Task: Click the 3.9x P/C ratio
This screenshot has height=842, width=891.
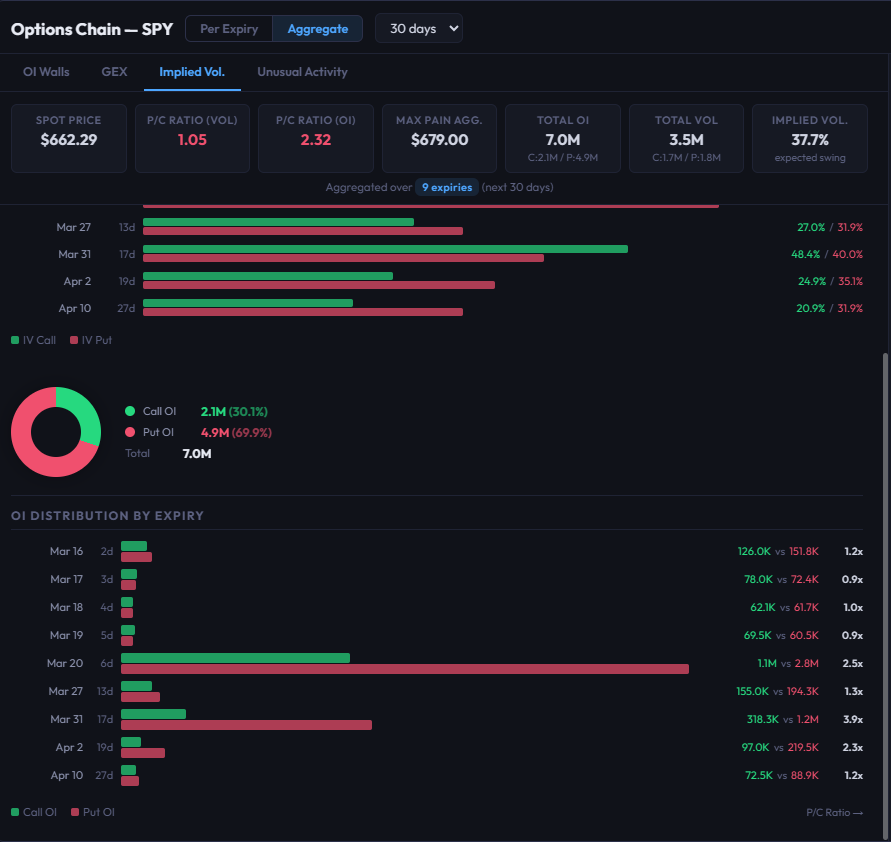Action: coord(853,719)
